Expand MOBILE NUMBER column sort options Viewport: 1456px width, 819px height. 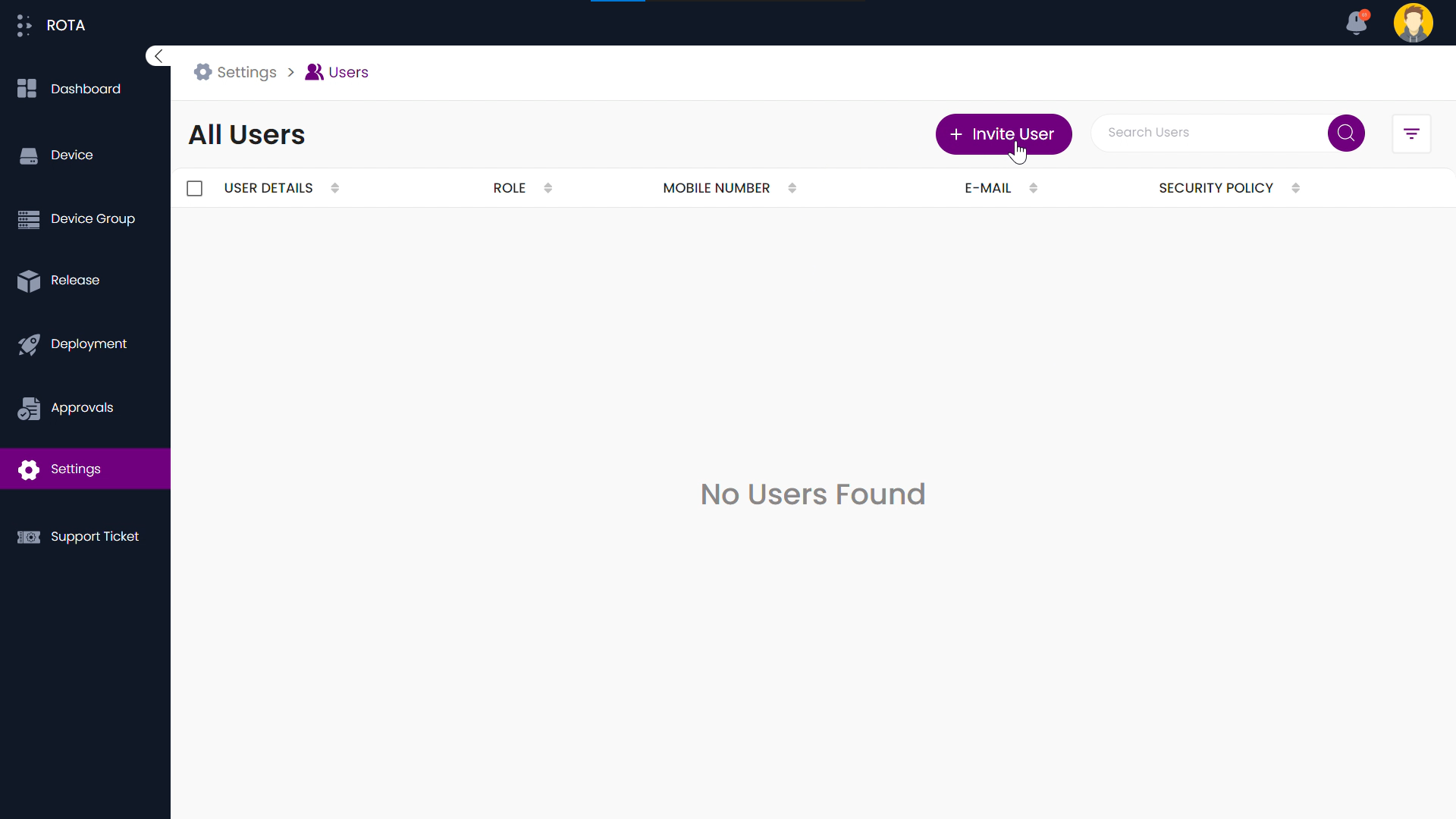[793, 188]
